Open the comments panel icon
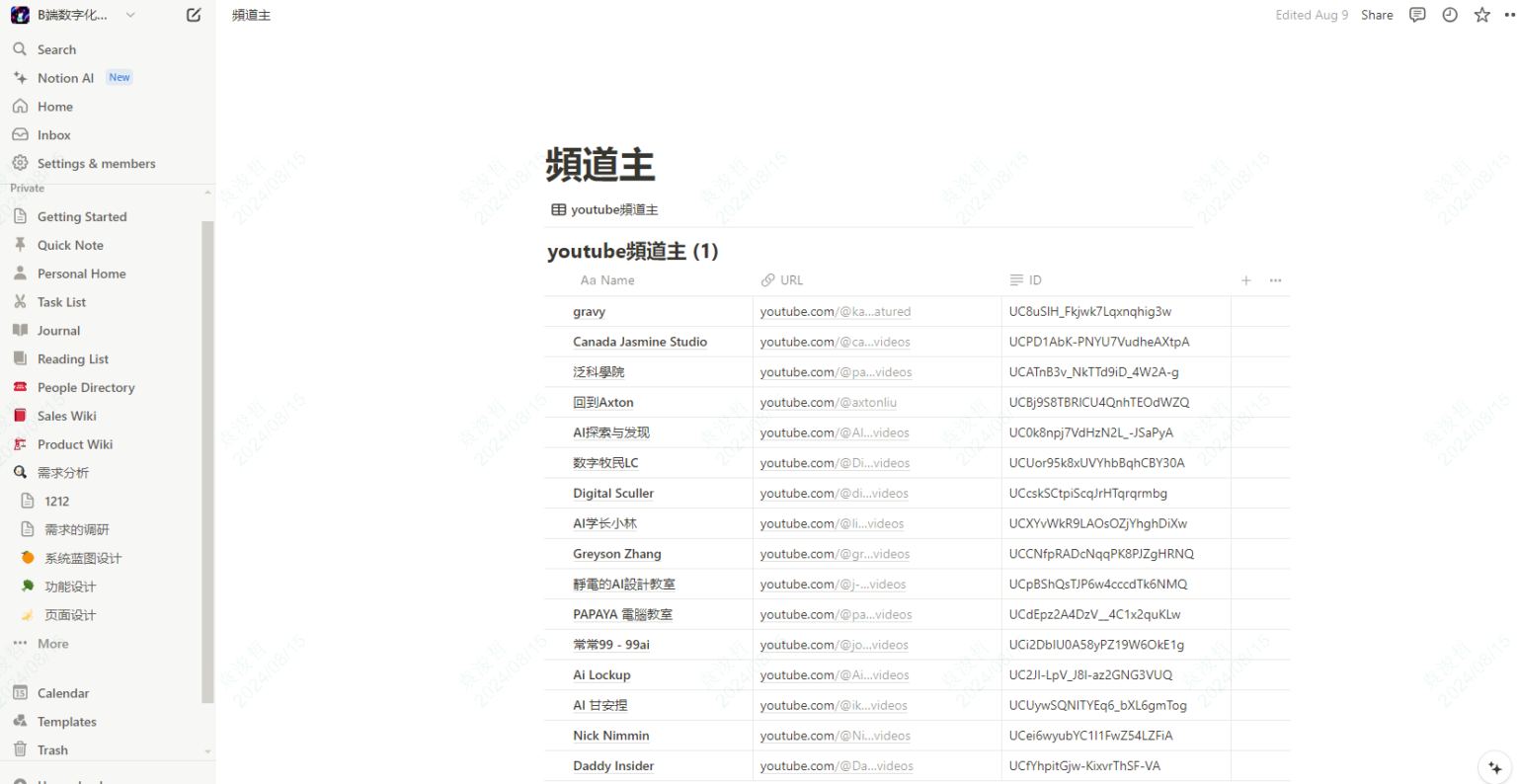Image resolution: width=1517 pixels, height=784 pixels. (x=1417, y=14)
